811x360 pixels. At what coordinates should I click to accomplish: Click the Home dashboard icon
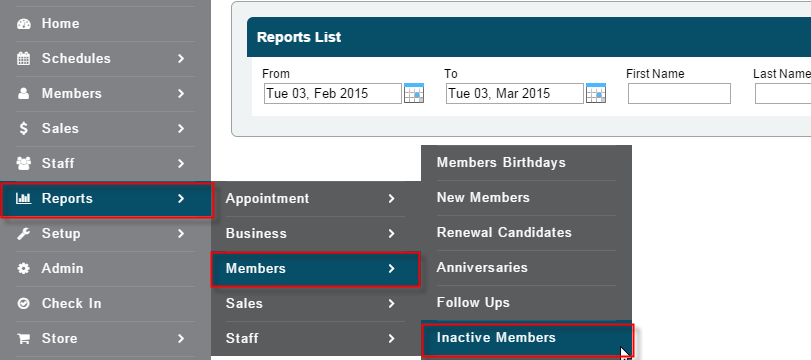coord(24,24)
